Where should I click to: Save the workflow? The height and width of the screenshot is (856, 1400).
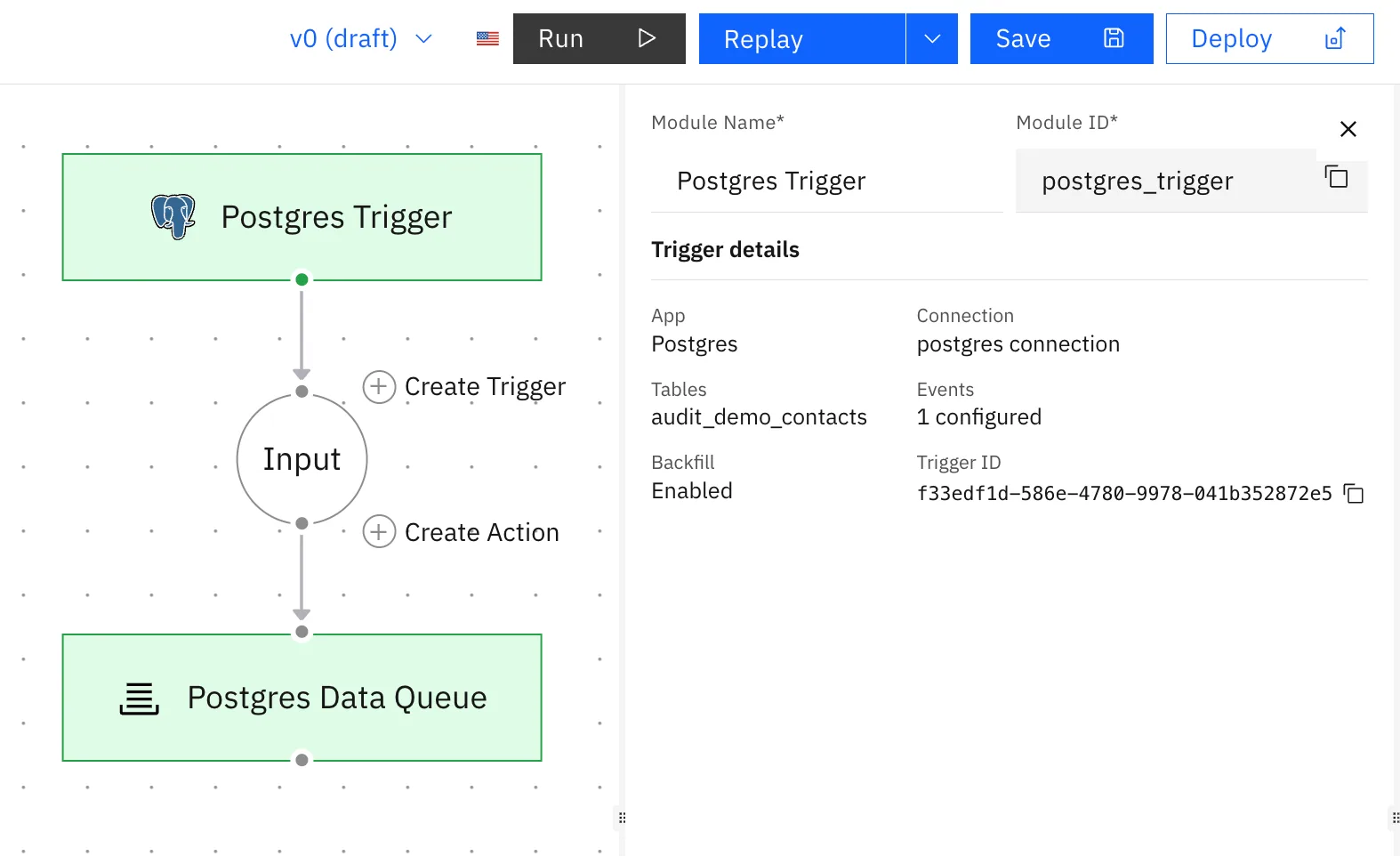(x=1061, y=38)
